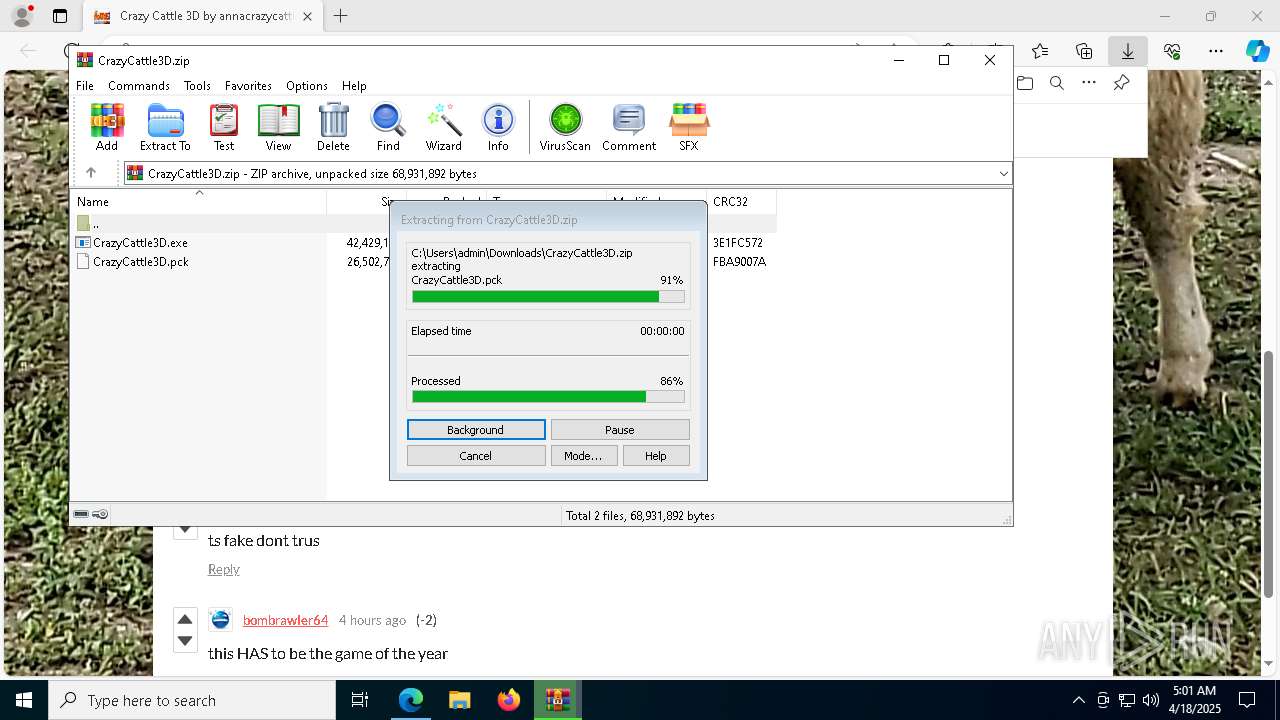Open more options in downloads panel
Viewport: 1280px width, 720px height.
1089,83
